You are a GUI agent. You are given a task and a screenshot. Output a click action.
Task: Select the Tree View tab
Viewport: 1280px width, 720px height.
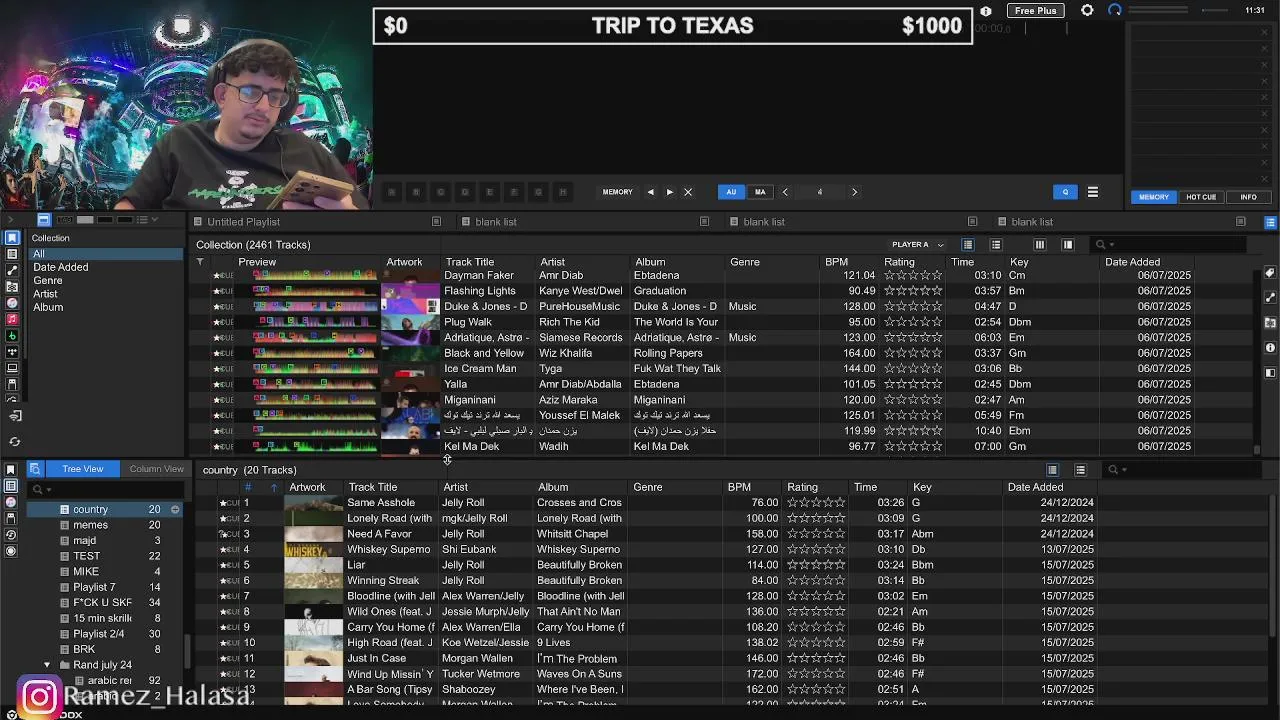pyautogui.click(x=82, y=469)
